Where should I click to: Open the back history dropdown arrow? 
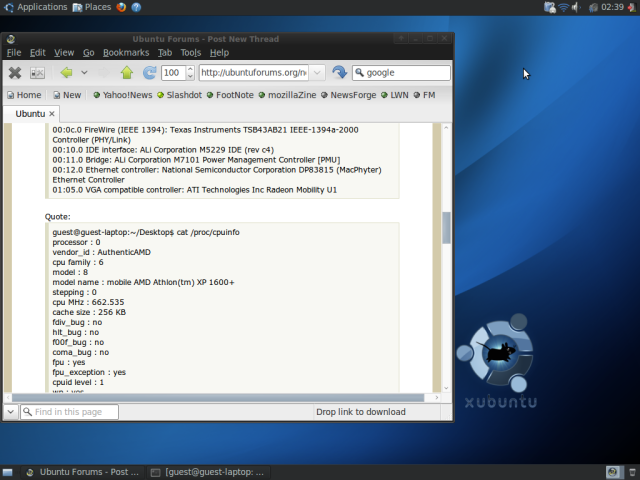pyautogui.click(x=84, y=73)
